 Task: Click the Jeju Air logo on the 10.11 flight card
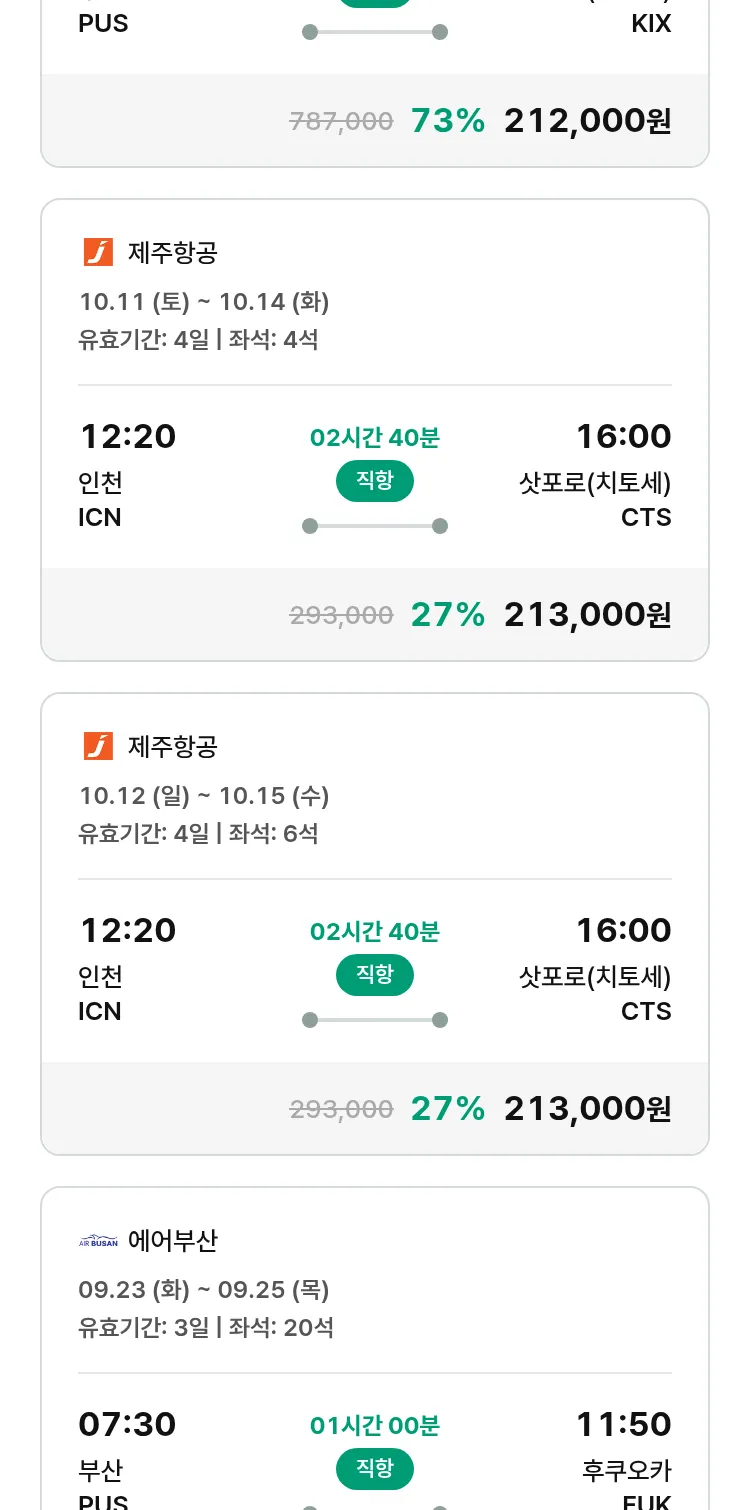98,252
